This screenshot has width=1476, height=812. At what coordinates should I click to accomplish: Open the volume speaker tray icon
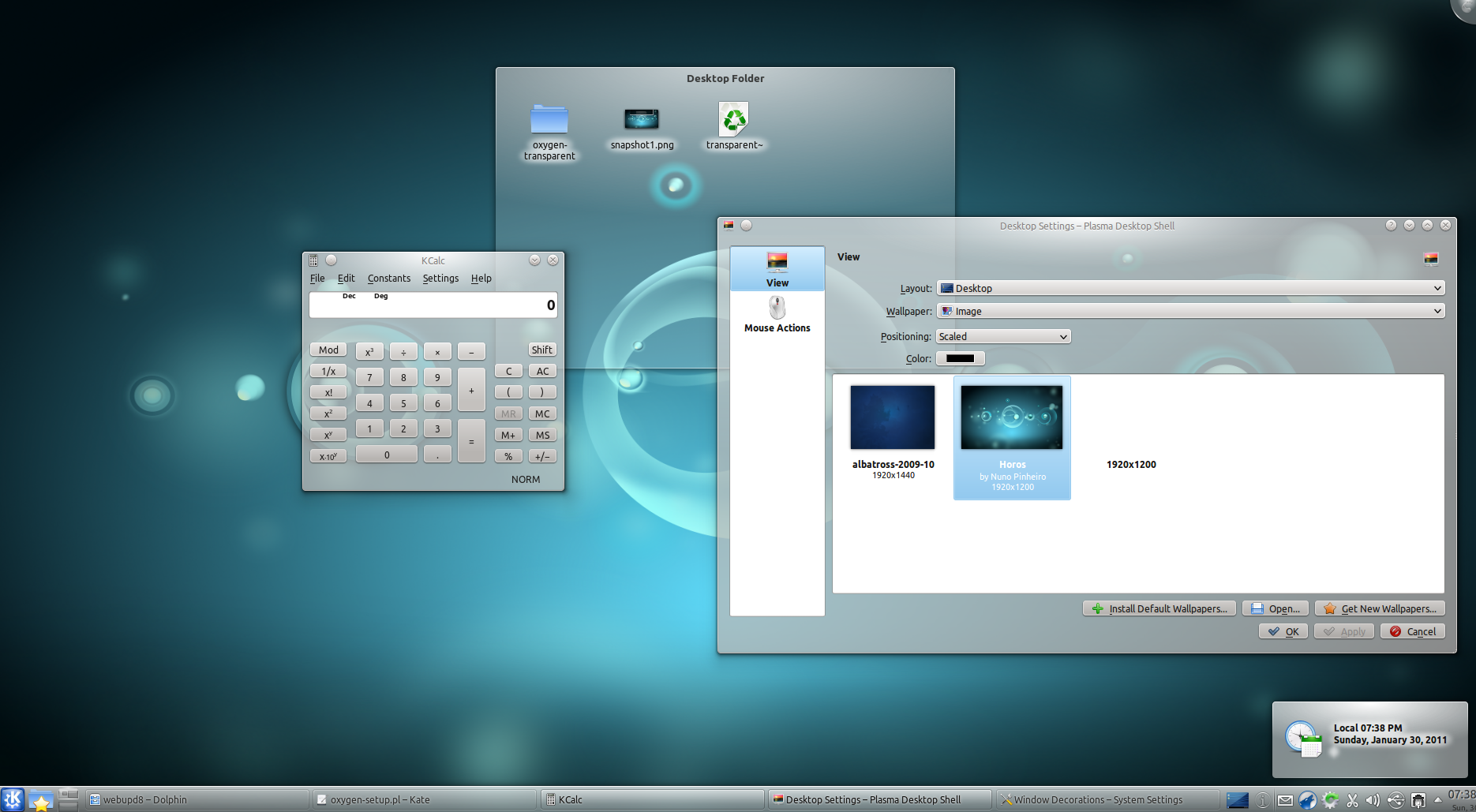pos(1373,800)
